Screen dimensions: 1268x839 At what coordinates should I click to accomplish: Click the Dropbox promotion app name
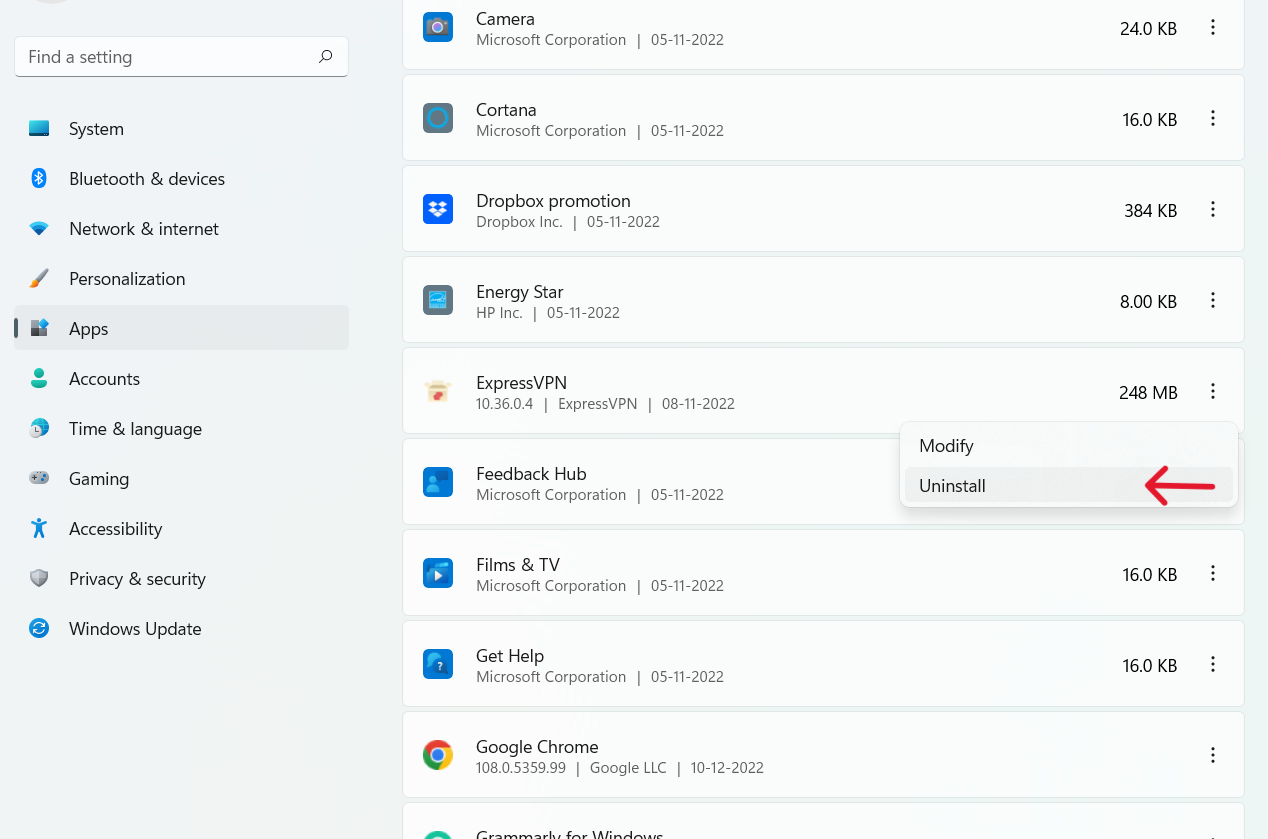point(553,201)
